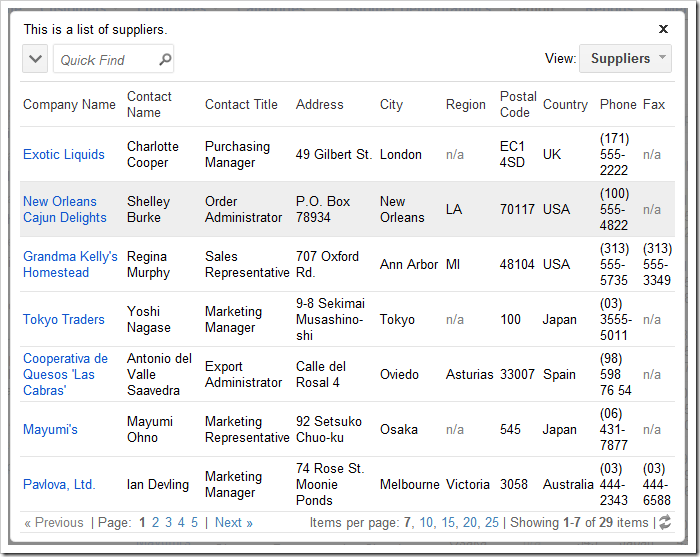
Task: Refresh the suppliers list with the reload icon
Action: (665, 522)
